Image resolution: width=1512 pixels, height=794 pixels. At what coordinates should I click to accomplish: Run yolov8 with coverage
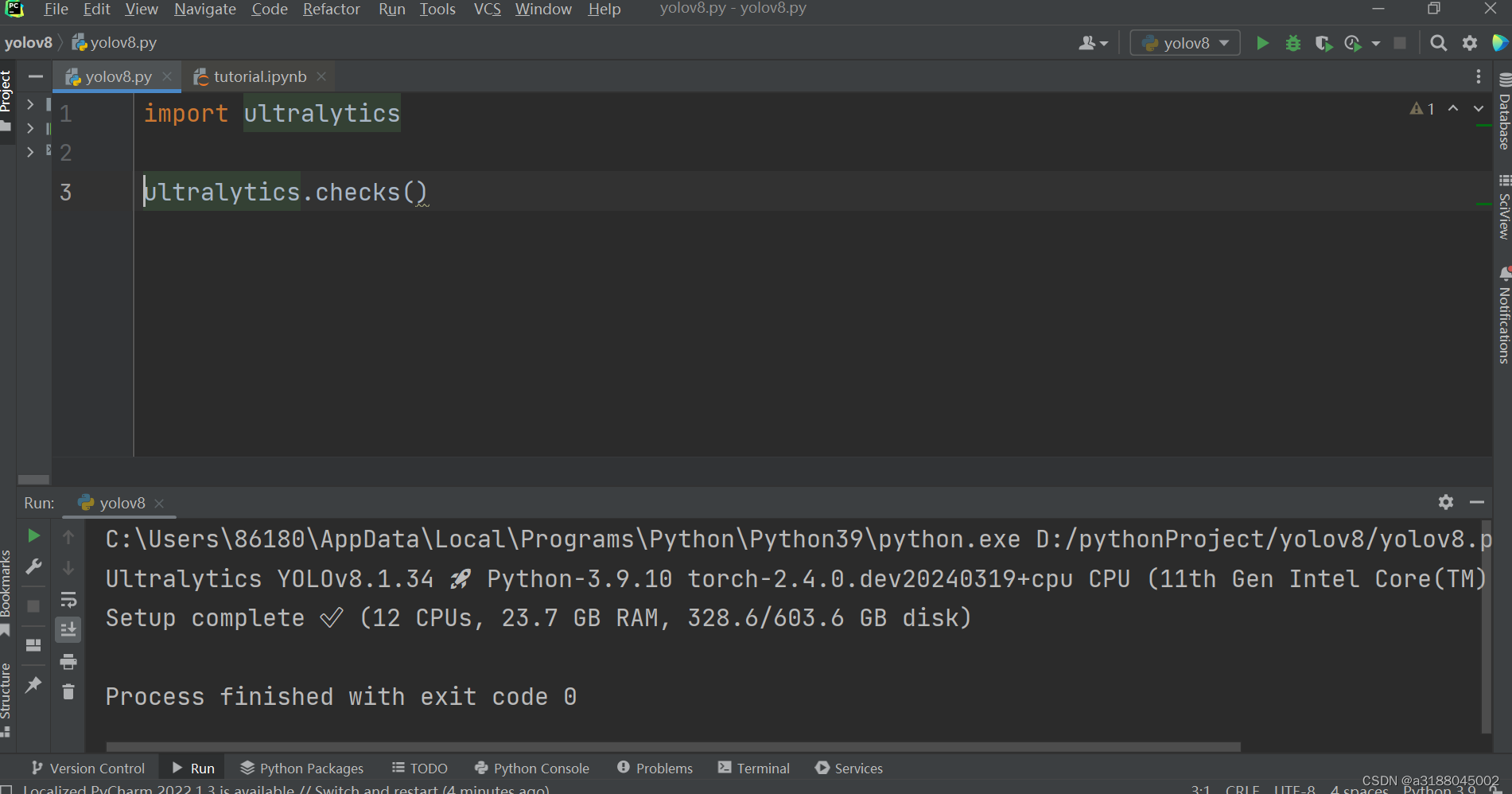coord(1323,43)
